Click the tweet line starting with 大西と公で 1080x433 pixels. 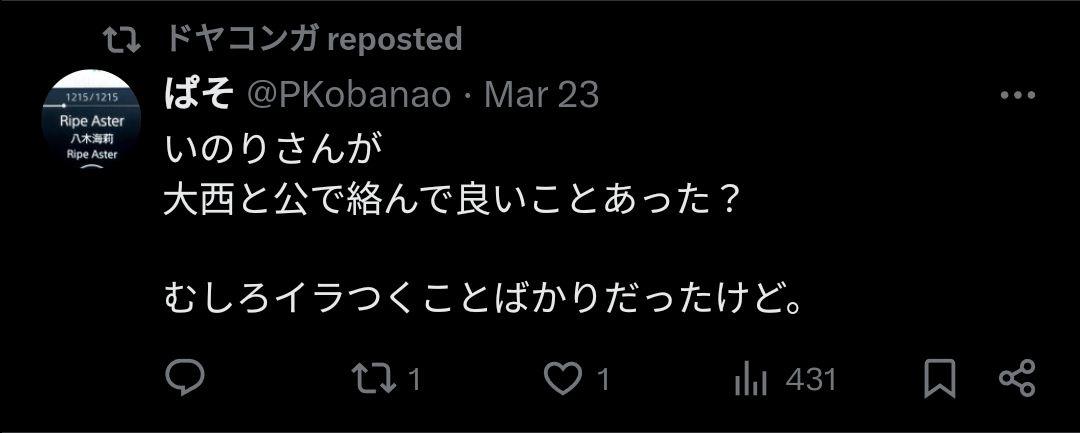452,205
